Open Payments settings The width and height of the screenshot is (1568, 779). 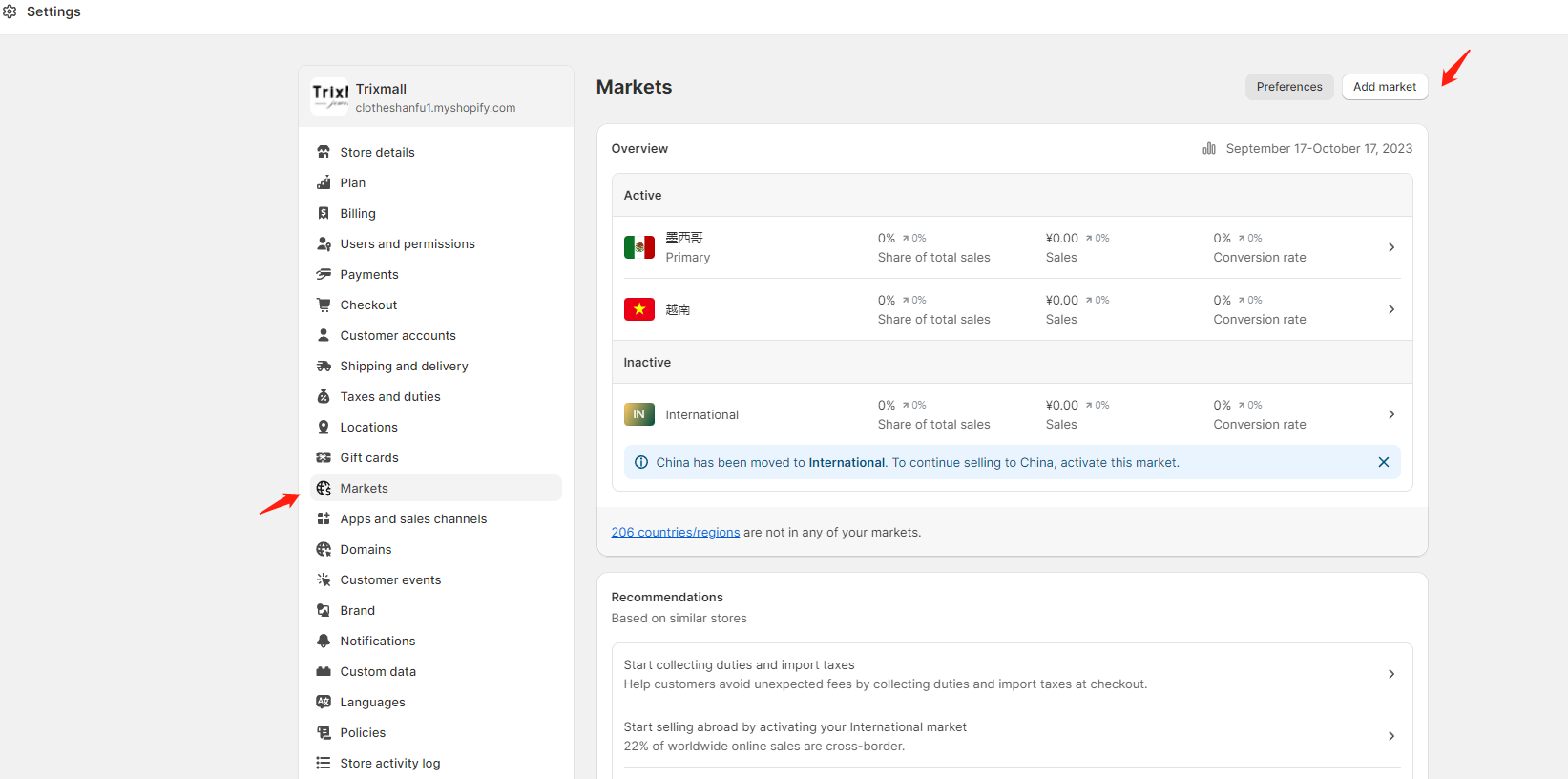click(x=436, y=274)
